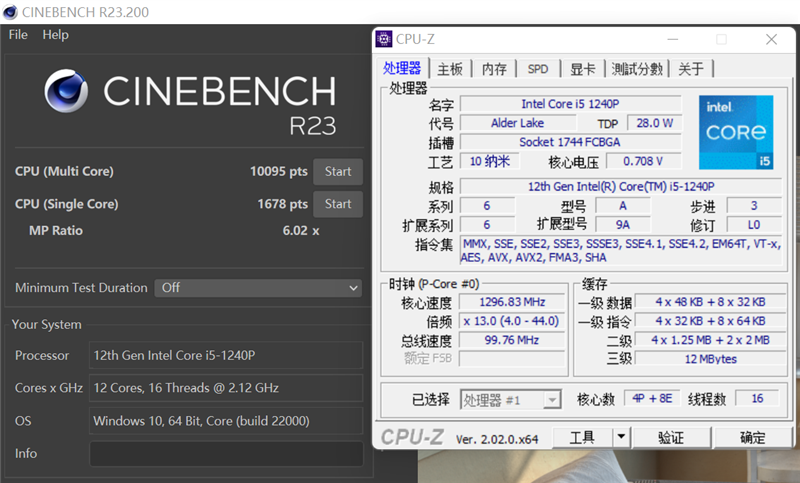Click the 一级 数据 cache value
This screenshot has width=800, height=483.
[710, 302]
